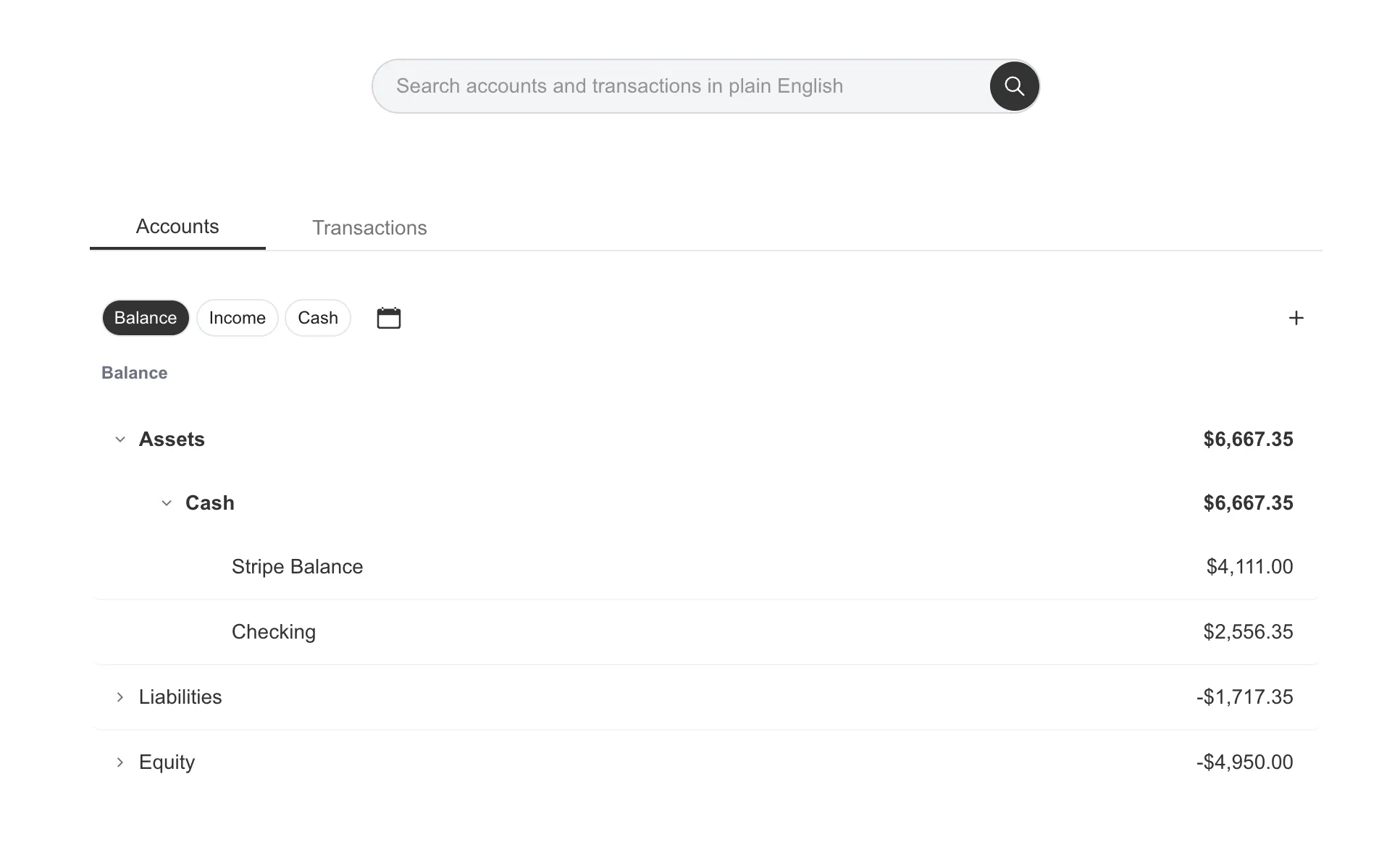The width and height of the screenshot is (1400, 850).
Task: Switch to the Income report pill
Action: coord(237,318)
